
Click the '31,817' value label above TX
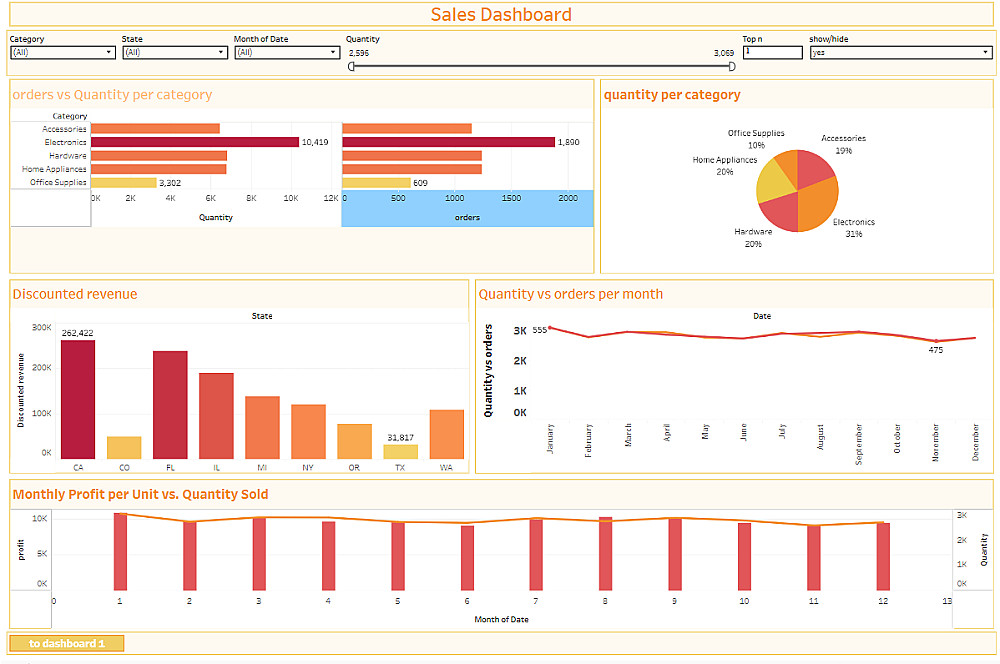pos(401,438)
